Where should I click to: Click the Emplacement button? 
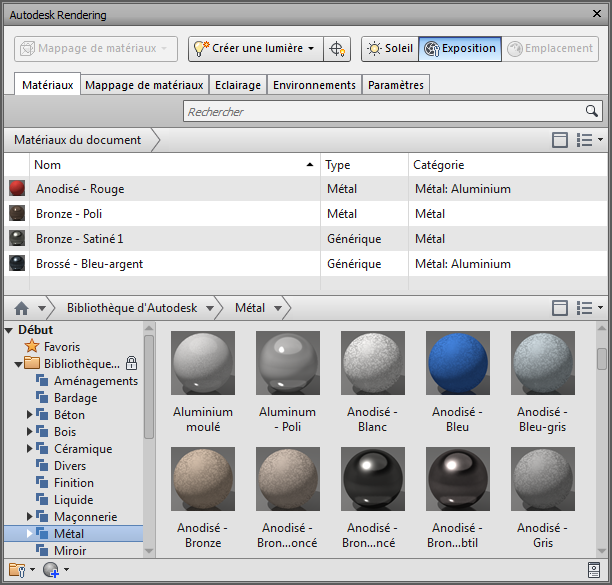point(550,49)
